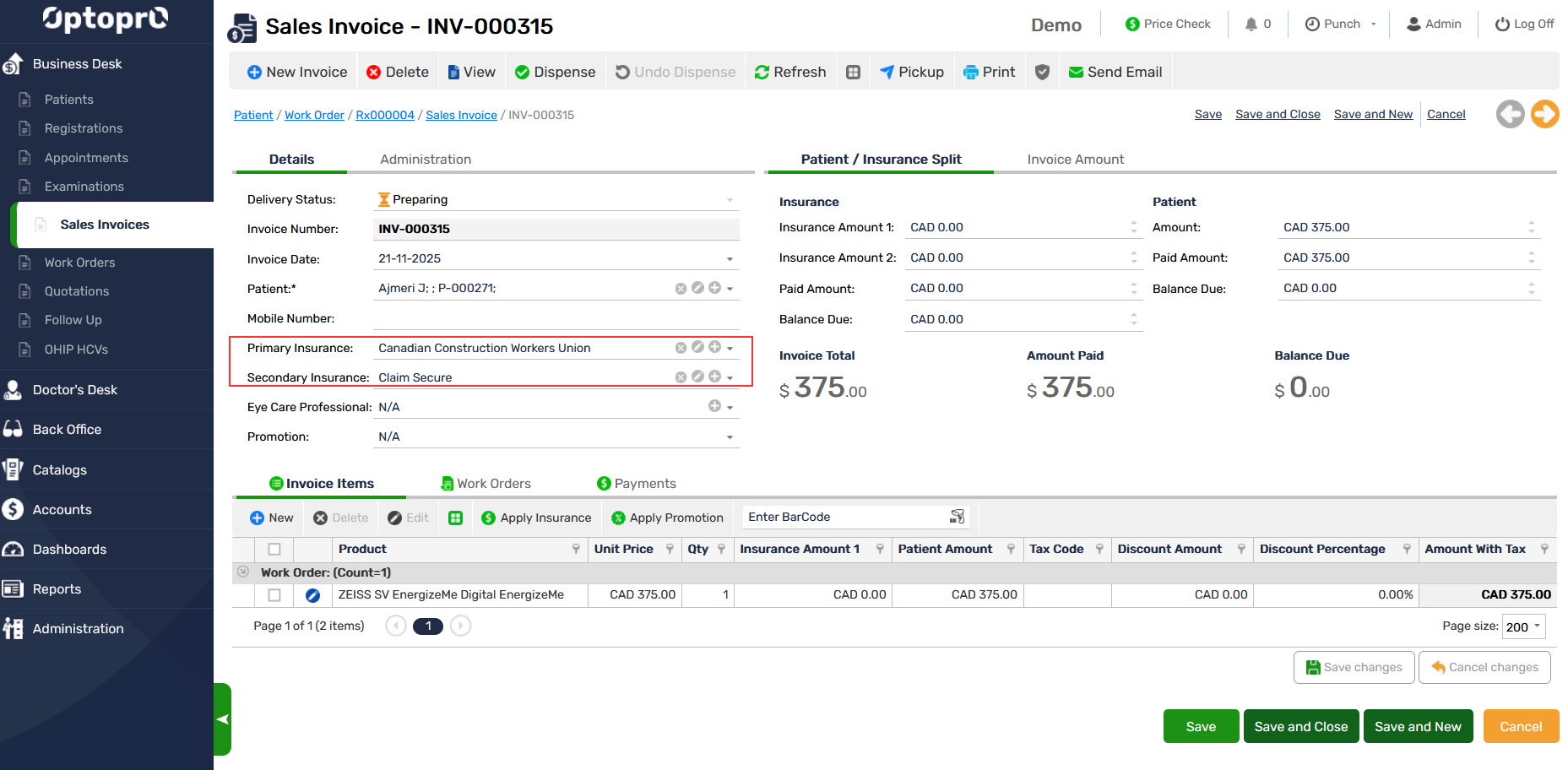This screenshot has width=1568, height=770.
Task: Click the Enter BarCode input field
Action: click(x=844, y=517)
